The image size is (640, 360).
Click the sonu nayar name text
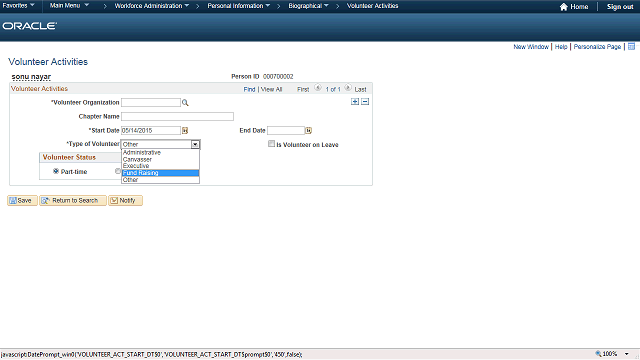coord(31,77)
